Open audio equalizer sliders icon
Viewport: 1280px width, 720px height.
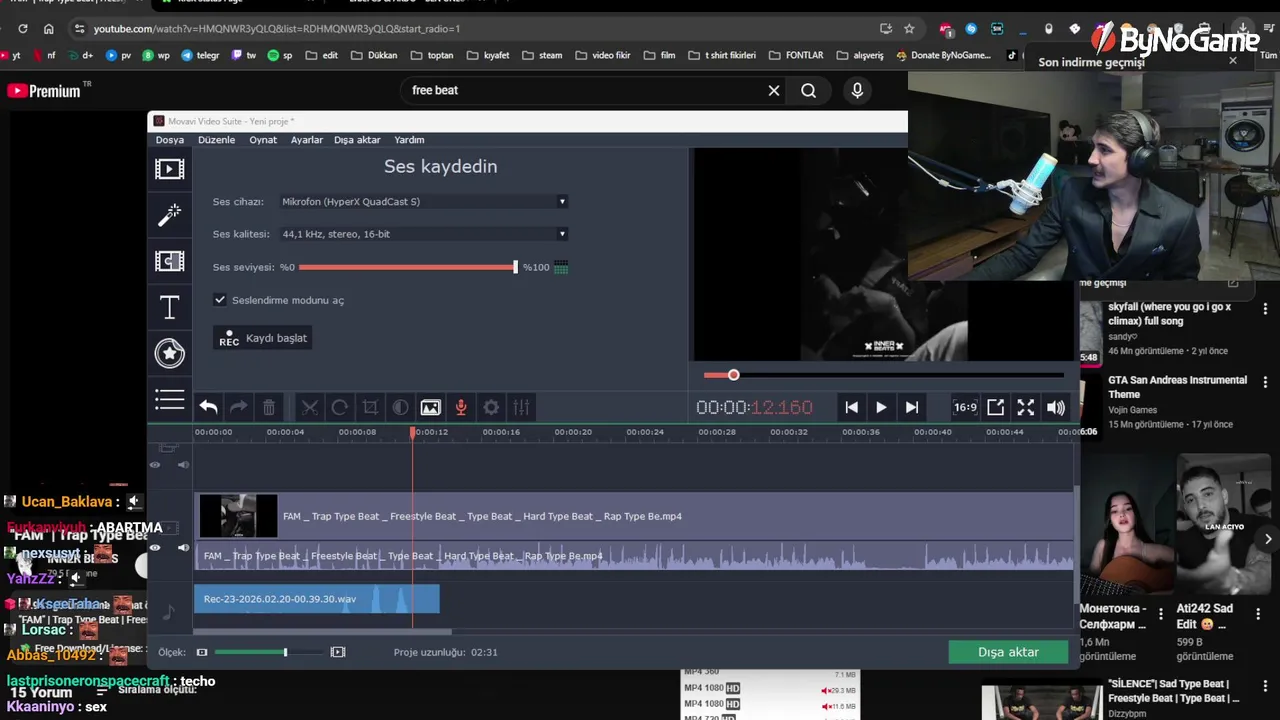521,407
